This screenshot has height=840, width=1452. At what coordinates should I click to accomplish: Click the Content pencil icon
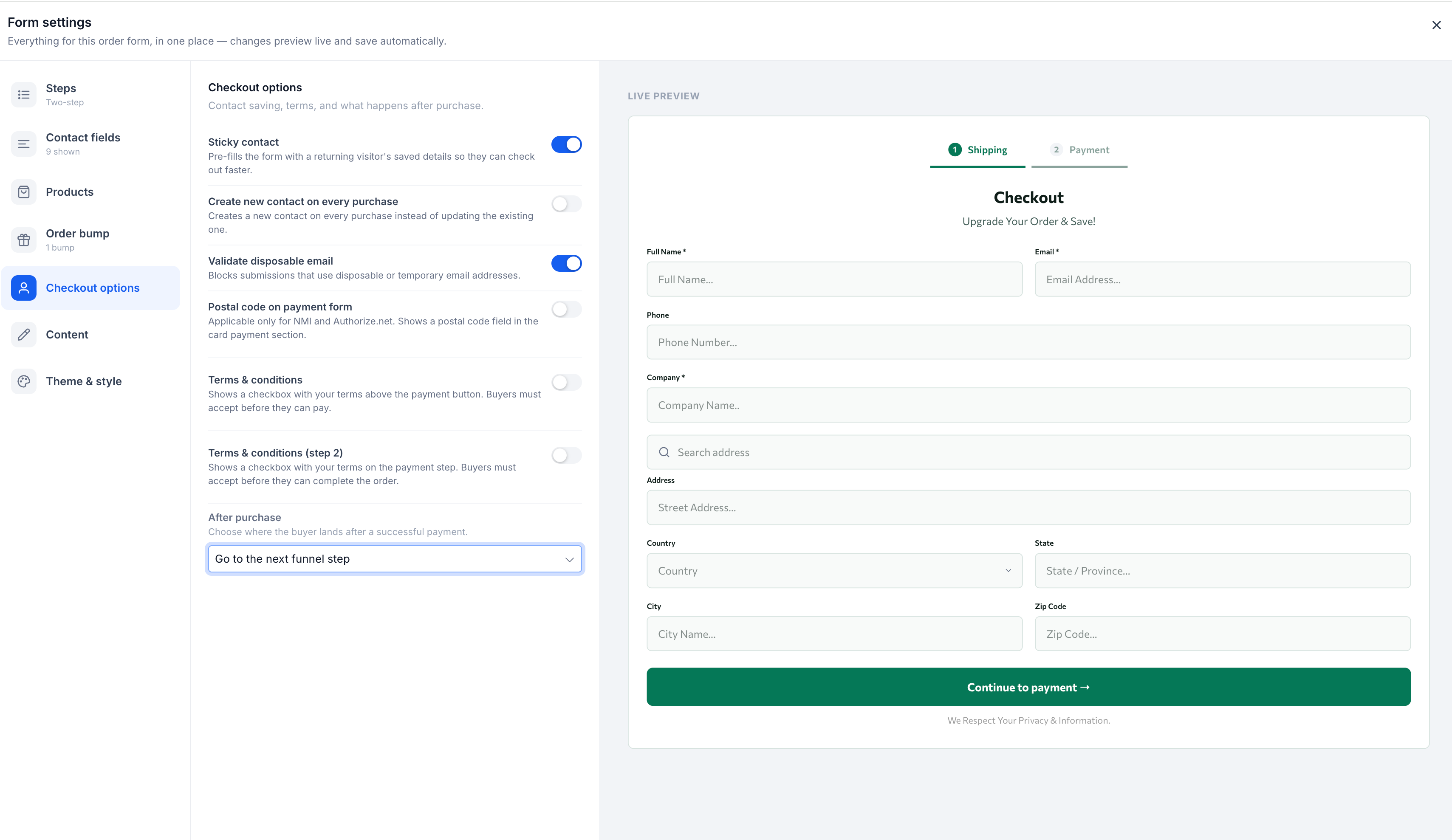pos(24,335)
